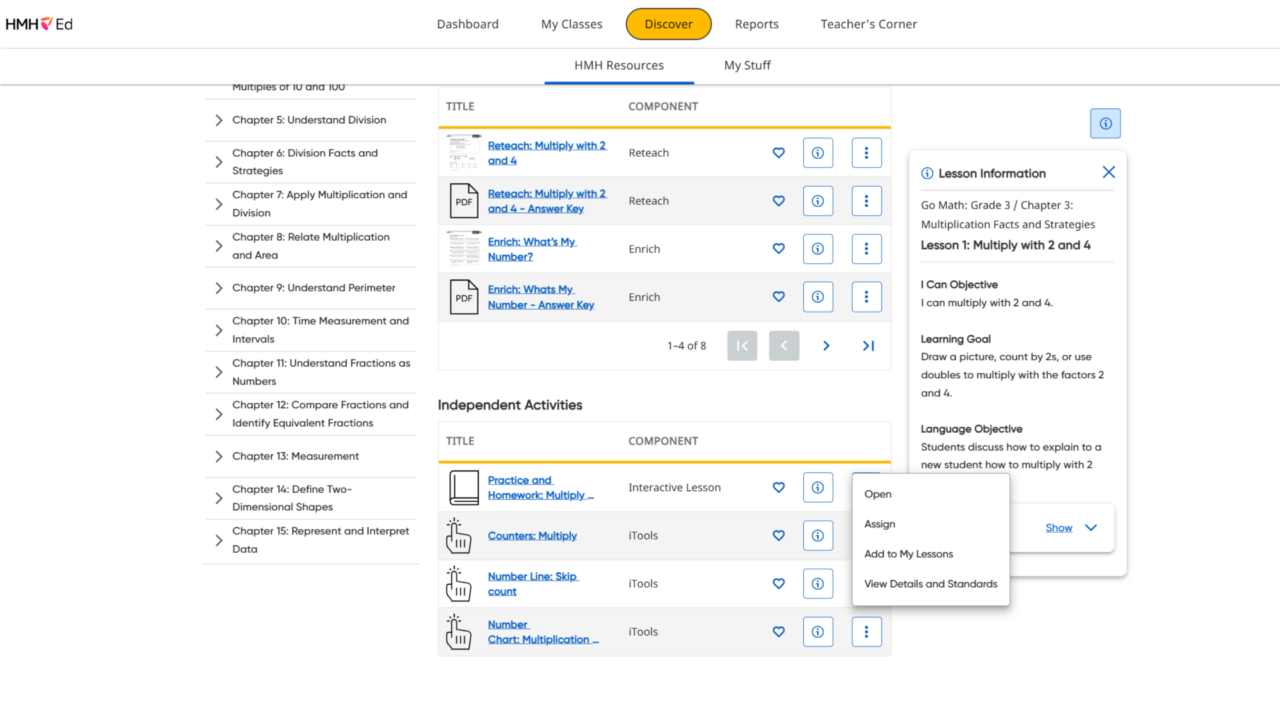The height and width of the screenshot is (720, 1280).
Task: Open "Reteach: Multiply with 2 and 4"
Action: click(547, 152)
